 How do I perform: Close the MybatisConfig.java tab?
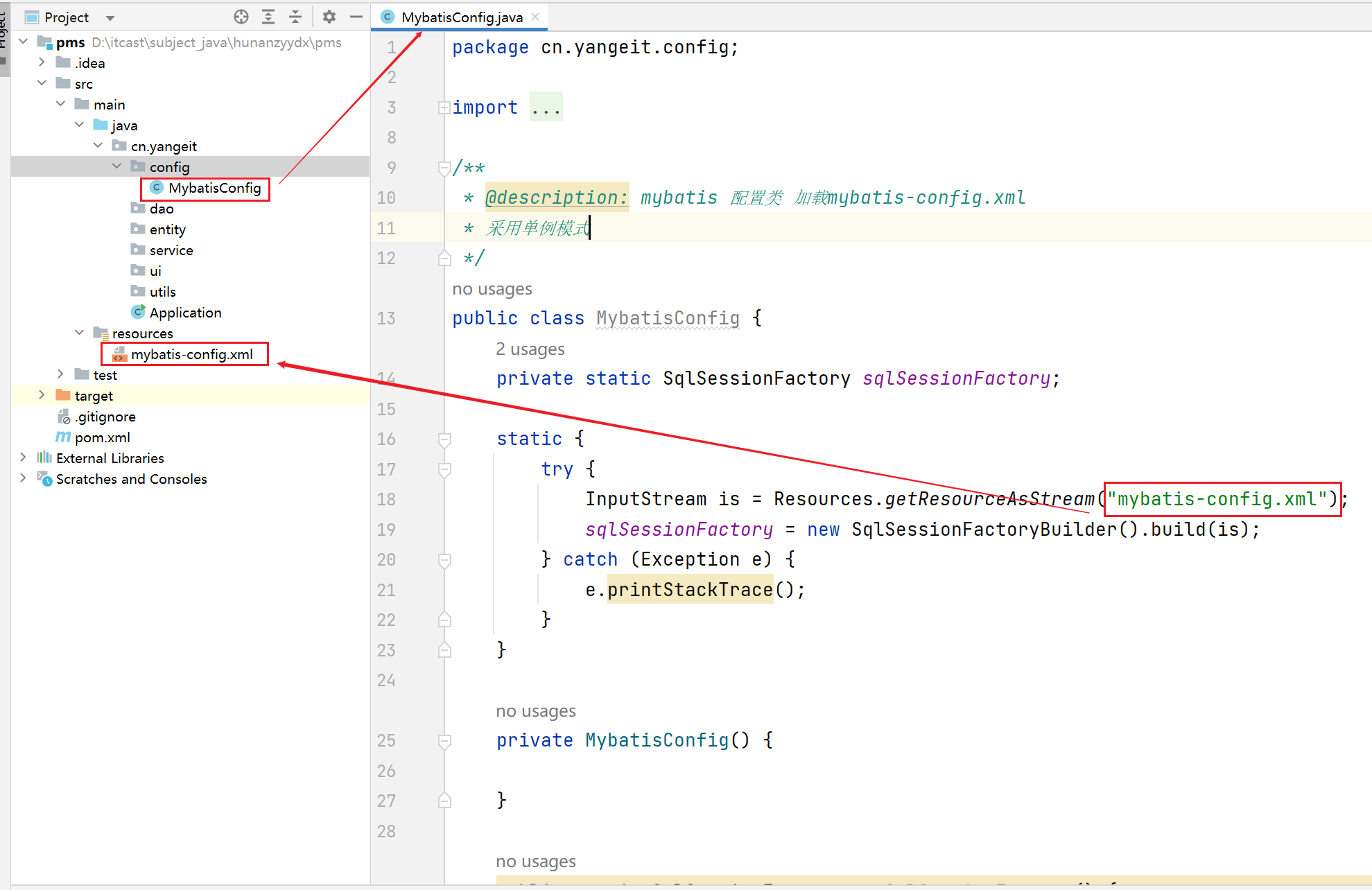535,17
